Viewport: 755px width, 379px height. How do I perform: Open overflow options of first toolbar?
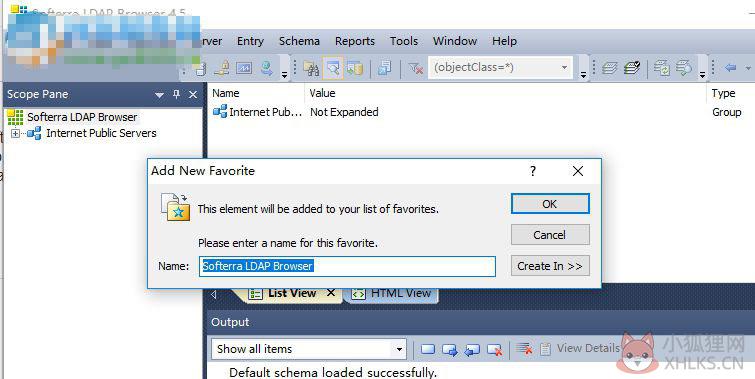click(284, 75)
